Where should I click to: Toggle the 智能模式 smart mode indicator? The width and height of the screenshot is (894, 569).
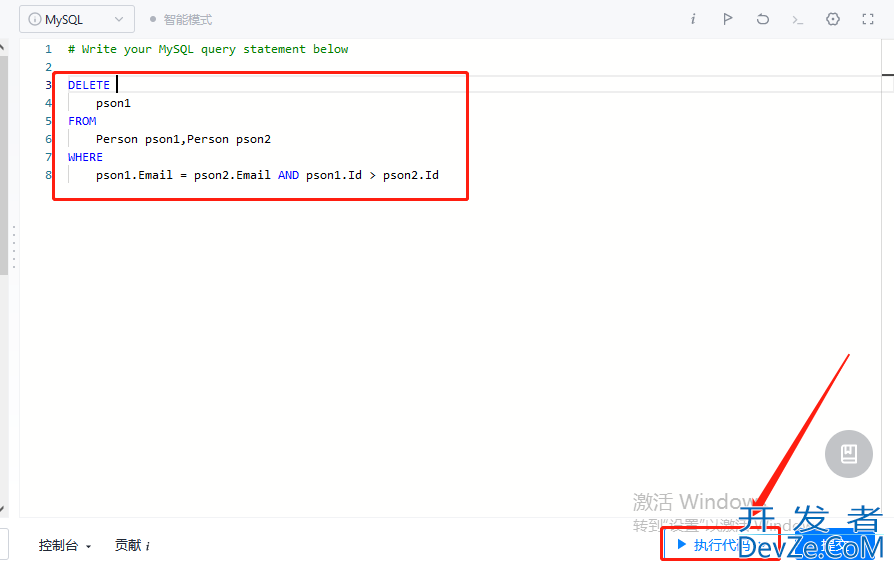pyautogui.click(x=181, y=20)
